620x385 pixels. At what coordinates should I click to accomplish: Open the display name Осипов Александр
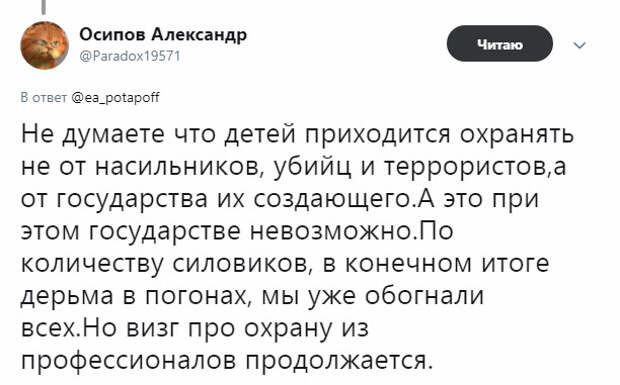[163, 35]
